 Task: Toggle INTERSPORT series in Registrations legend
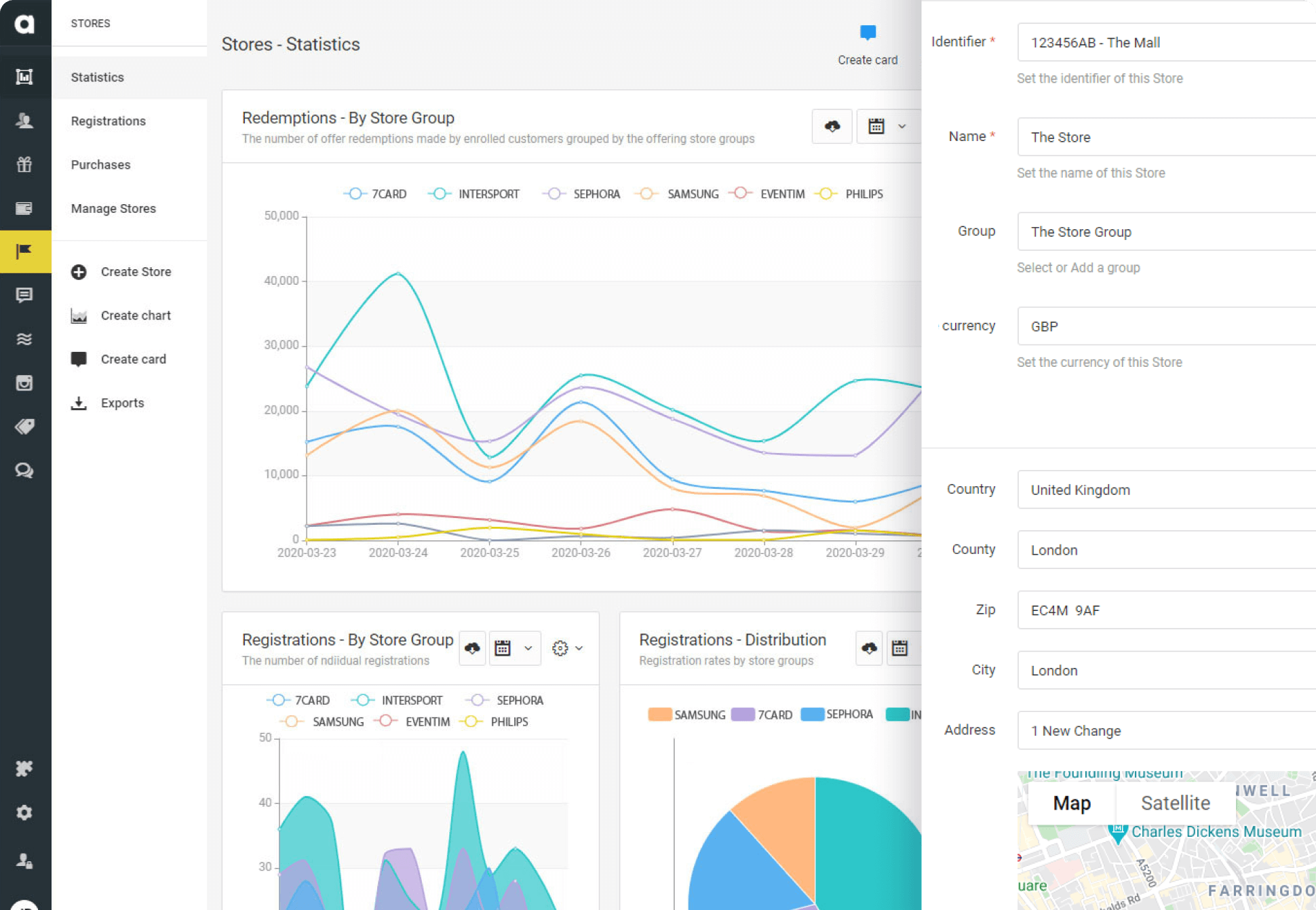click(397, 700)
